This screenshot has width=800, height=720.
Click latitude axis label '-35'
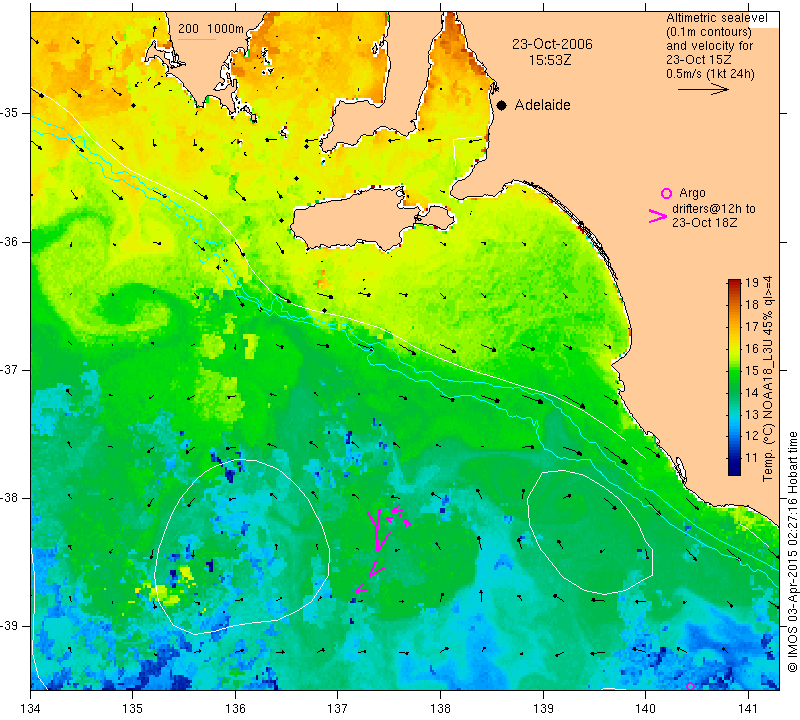click(9, 113)
